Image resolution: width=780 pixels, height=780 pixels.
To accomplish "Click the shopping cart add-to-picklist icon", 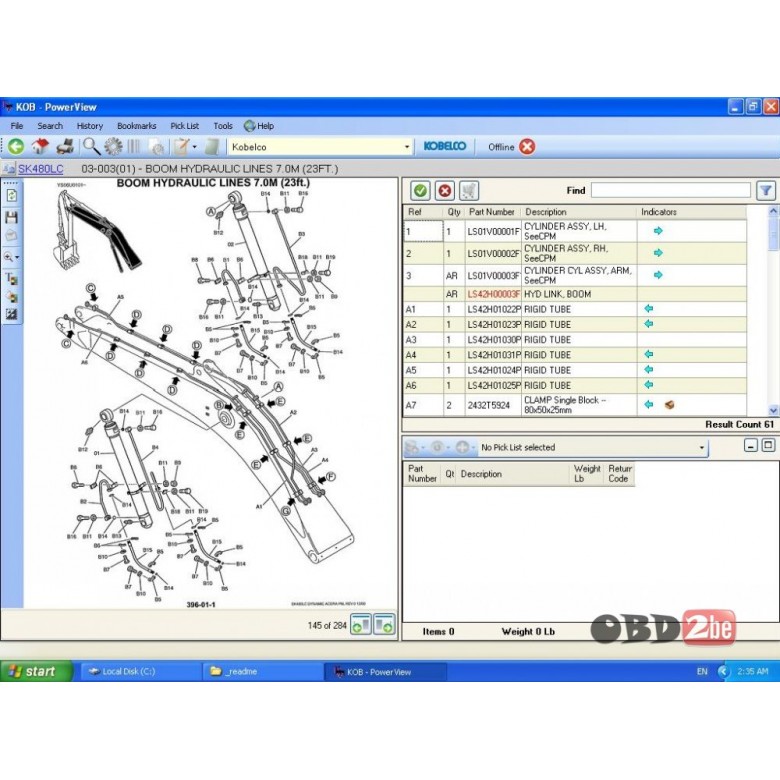I will pos(469,191).
